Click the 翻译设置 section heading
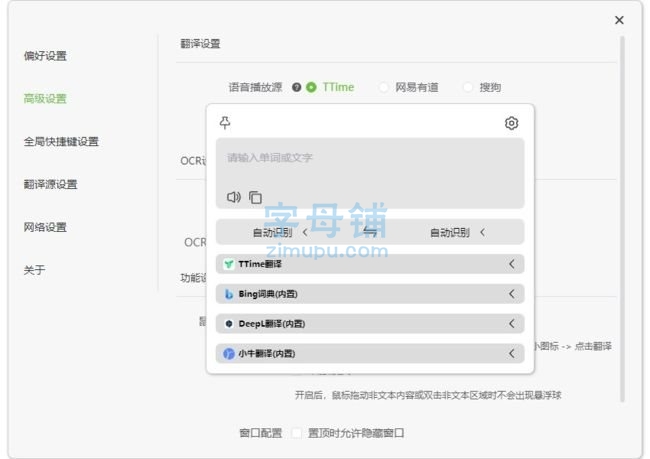650x459 pixels. pyautogui.click(x=200, y=44)
